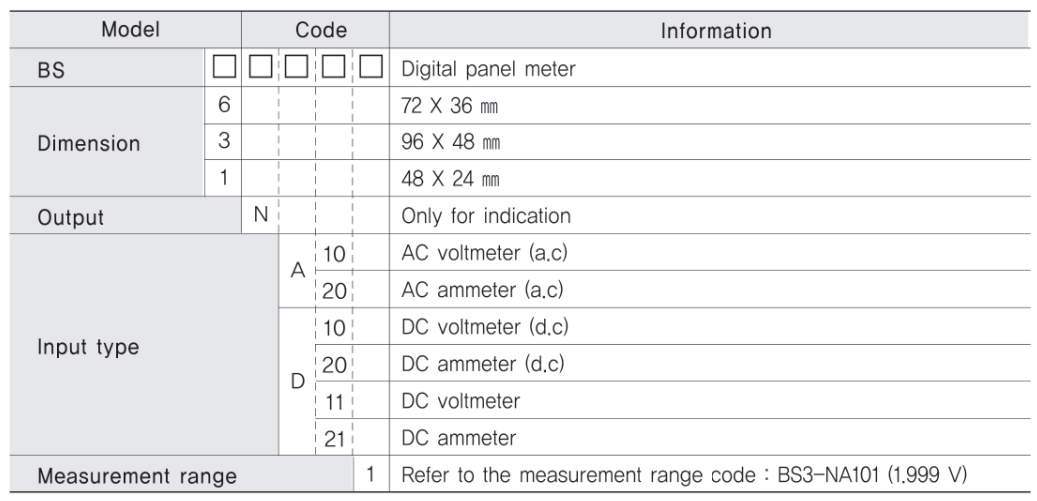Click dimension code 6 cell
Screen dimensions: 1037x501
coord(224,104)
